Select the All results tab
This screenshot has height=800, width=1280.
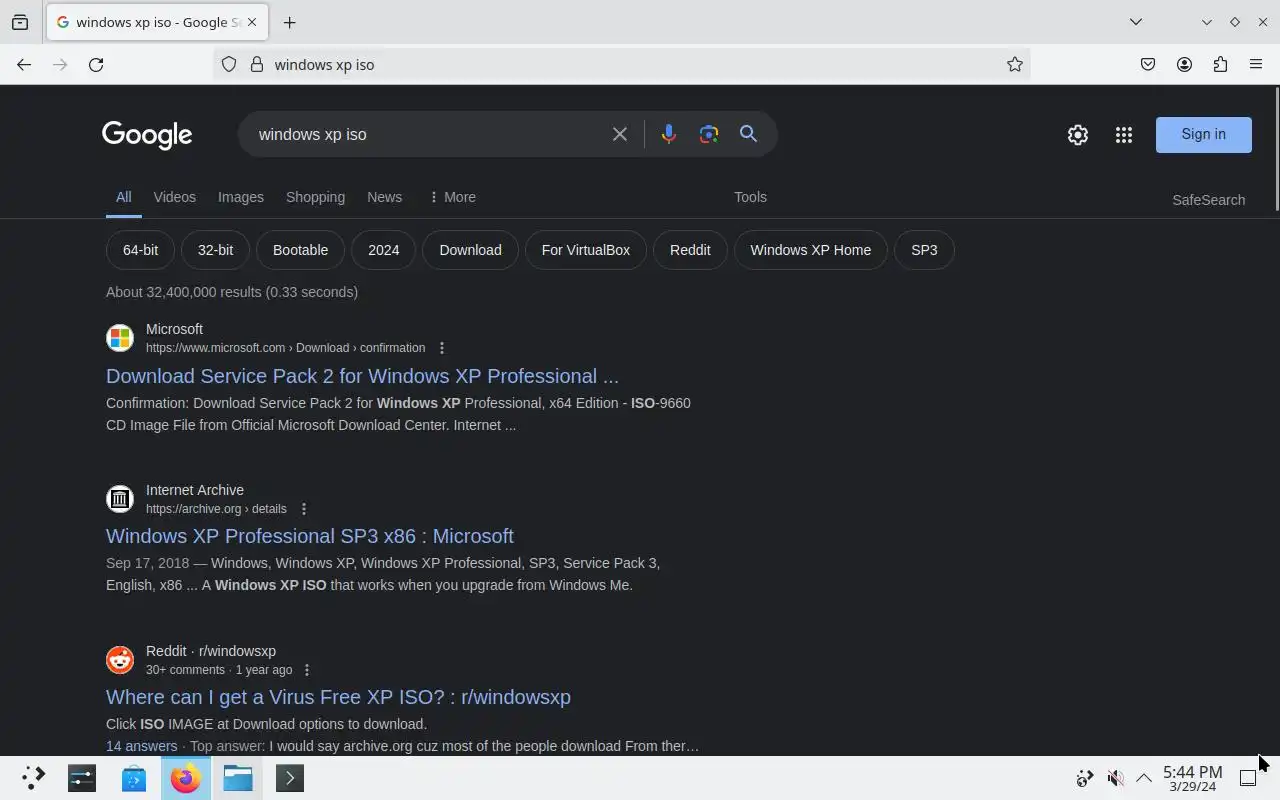pyautogui.click(x=123, y=197)
